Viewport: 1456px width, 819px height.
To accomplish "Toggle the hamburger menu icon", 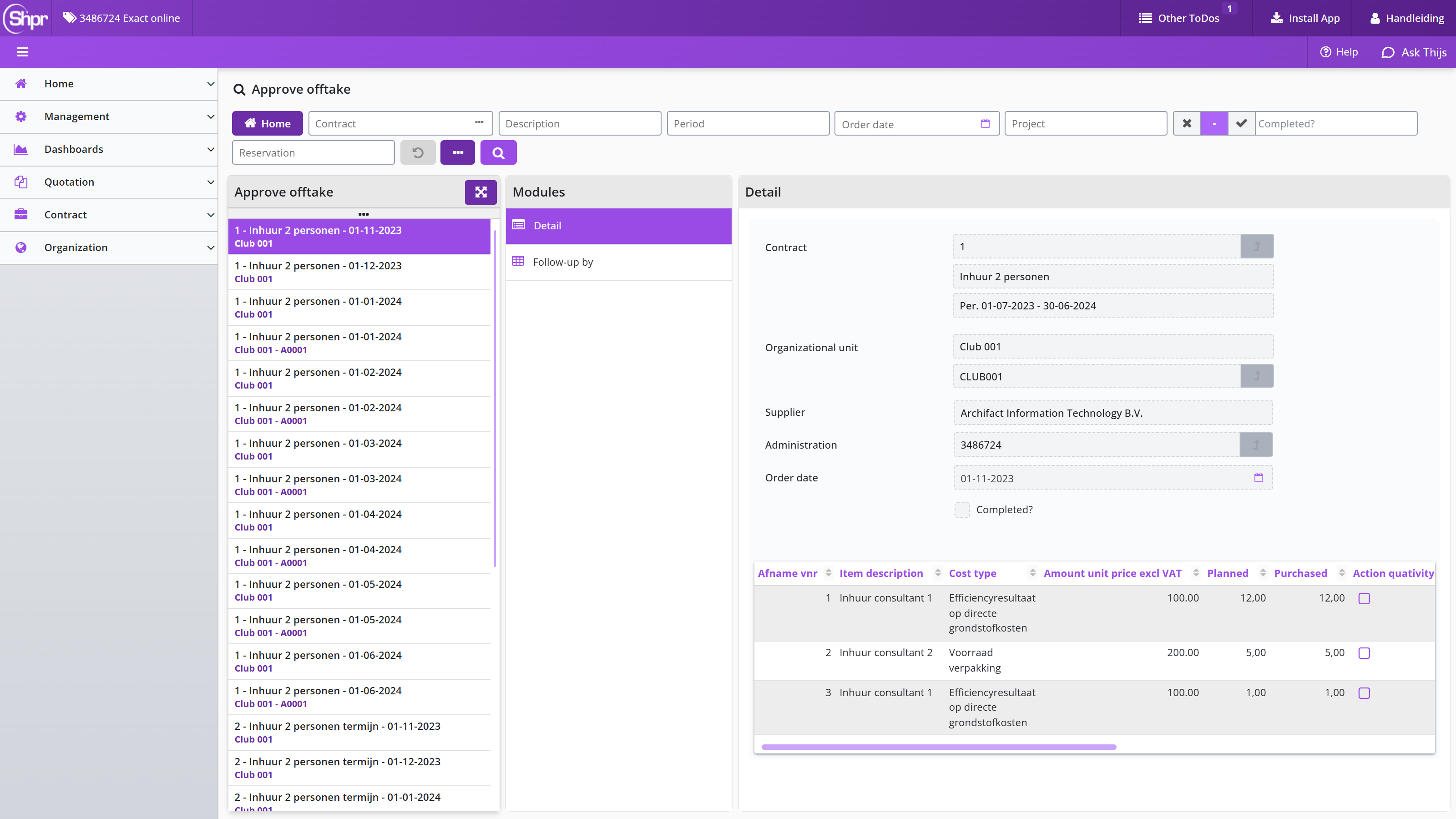I will tap(23, 52).
